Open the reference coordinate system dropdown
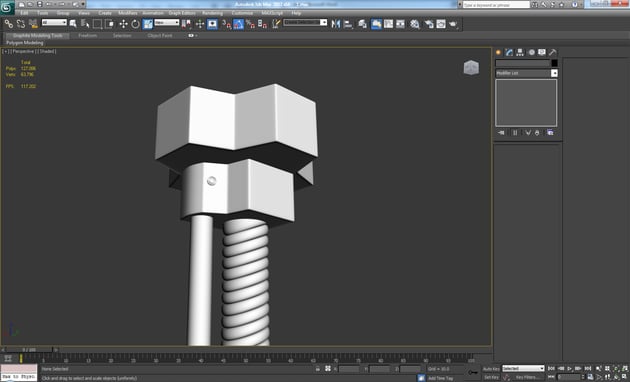 (x=167, y=22)
